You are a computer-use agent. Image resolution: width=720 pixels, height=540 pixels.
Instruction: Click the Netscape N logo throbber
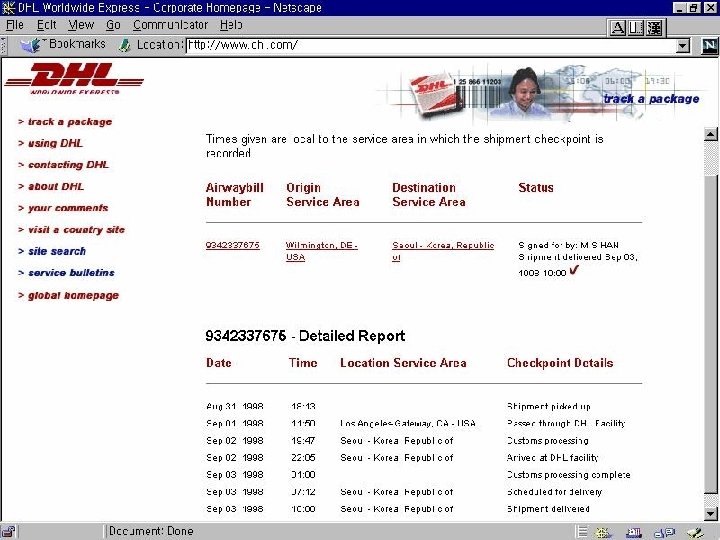click(x=709, y=45)
